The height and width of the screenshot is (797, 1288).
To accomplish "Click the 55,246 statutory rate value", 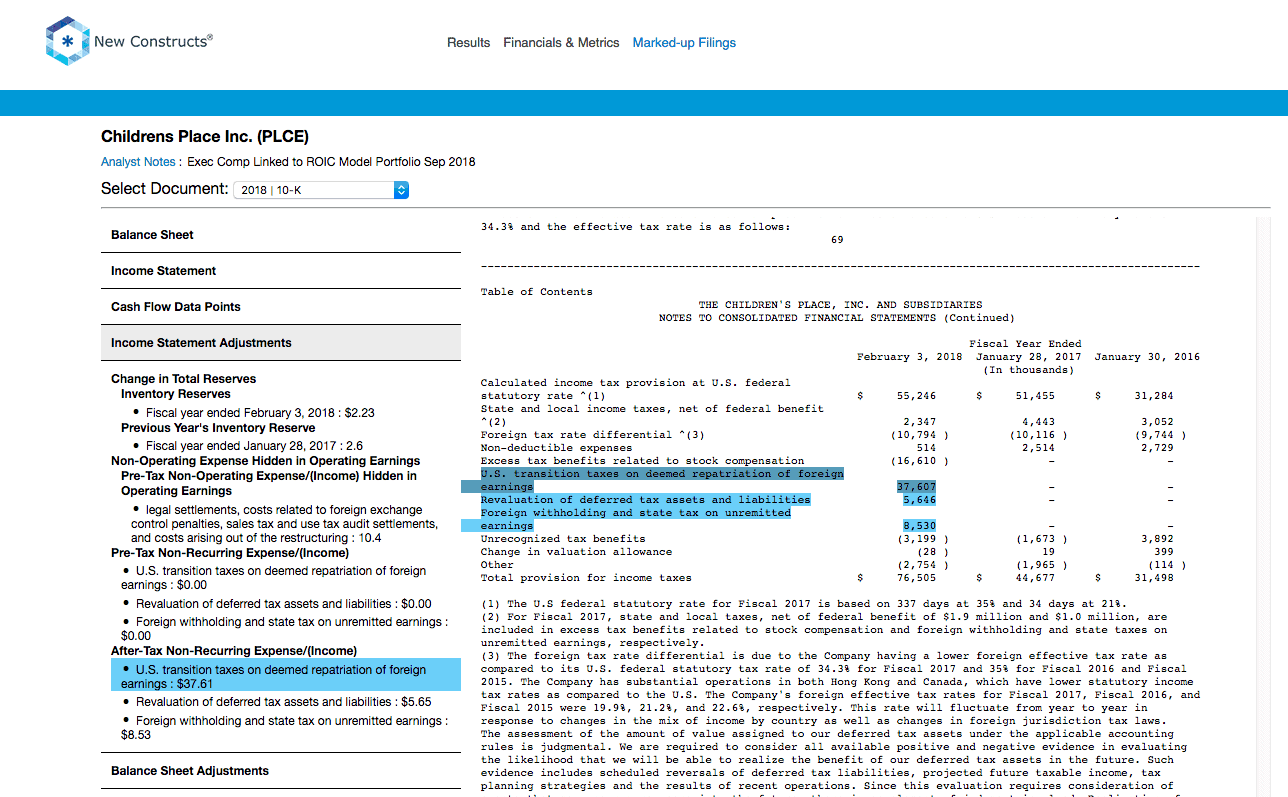I will [916, 396].
